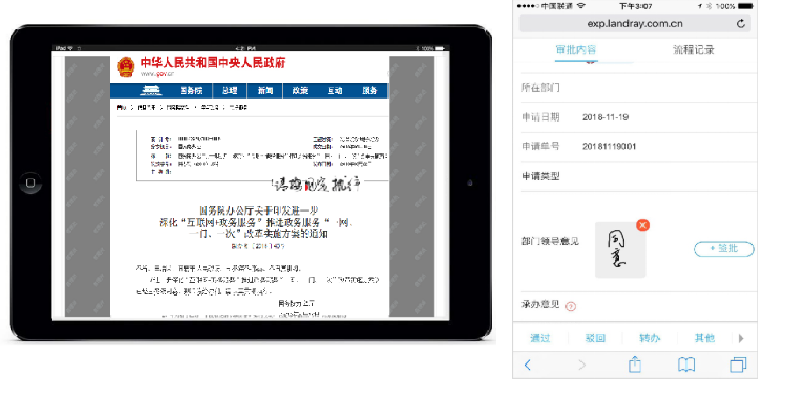The height and width of the screenshot is (394, 800).
Task: Tap the 申请日期 label
Action: (540, 117)
